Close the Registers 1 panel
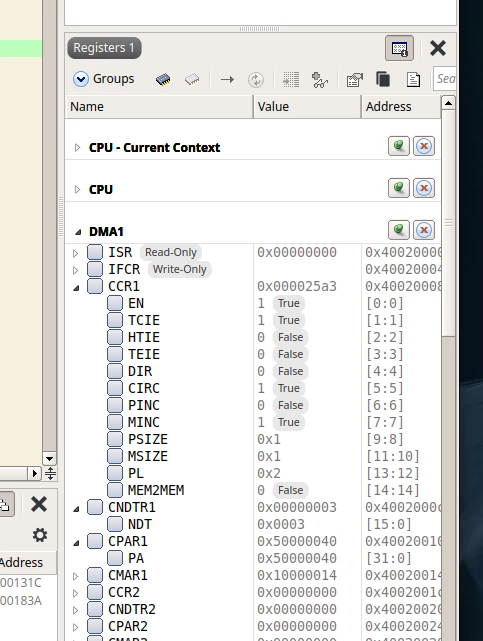 click(438, 48)
